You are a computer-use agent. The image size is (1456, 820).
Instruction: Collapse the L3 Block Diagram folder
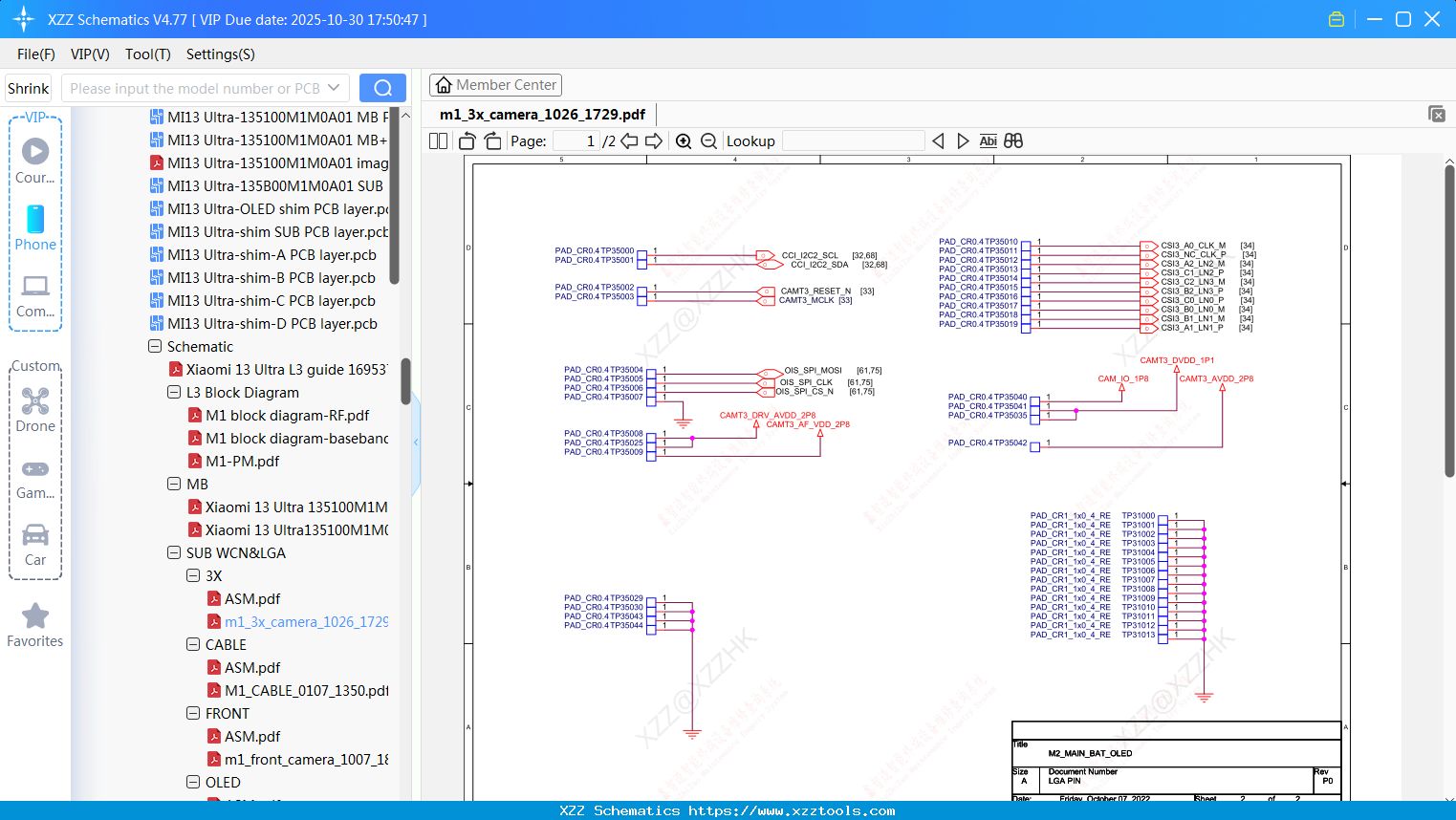click(174, 393)
